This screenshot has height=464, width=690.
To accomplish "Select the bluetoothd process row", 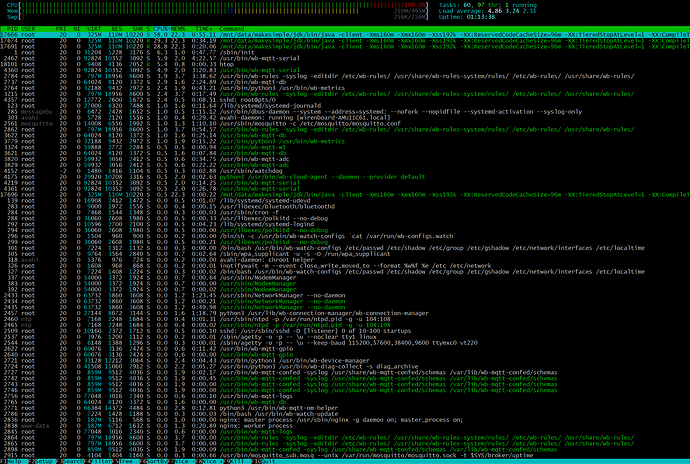I will pos(345,206).
